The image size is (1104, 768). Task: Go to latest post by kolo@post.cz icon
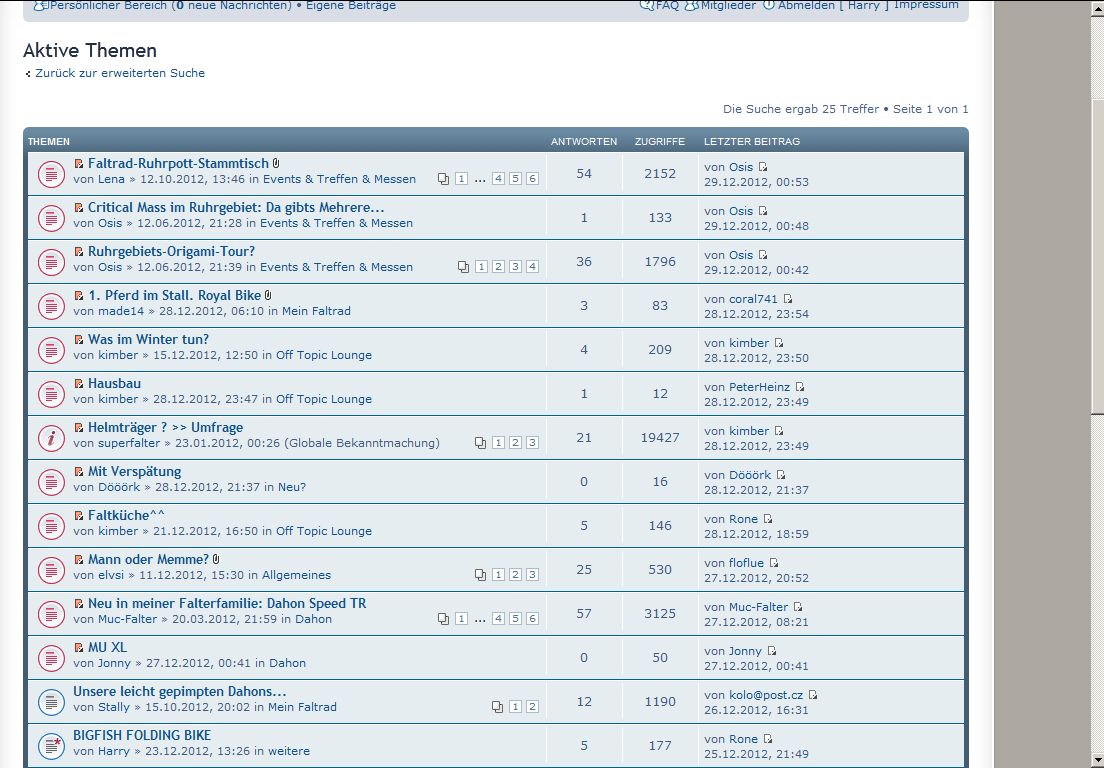click(x=813, y=695)
